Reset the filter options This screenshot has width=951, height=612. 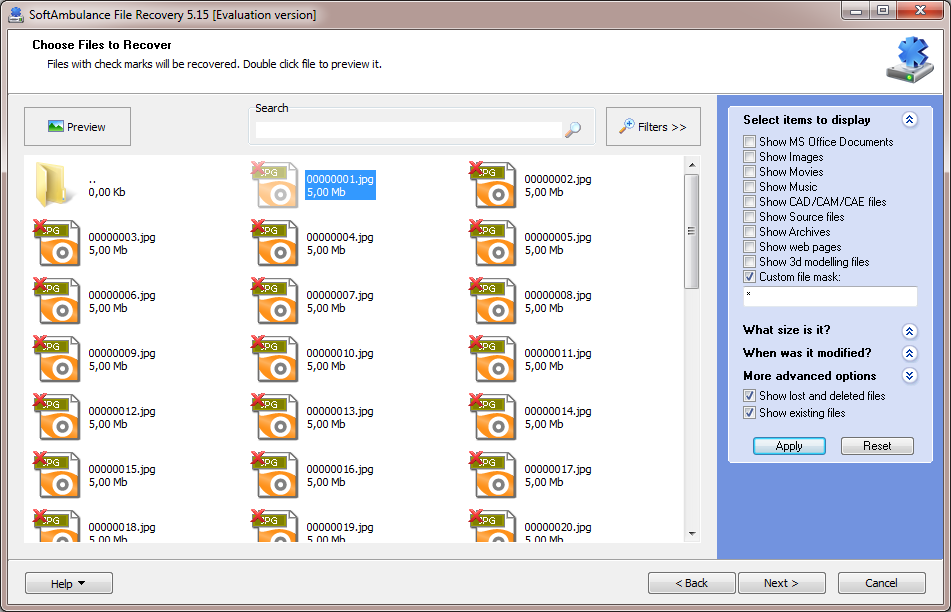pyautogui.click(x=877, y=446)
